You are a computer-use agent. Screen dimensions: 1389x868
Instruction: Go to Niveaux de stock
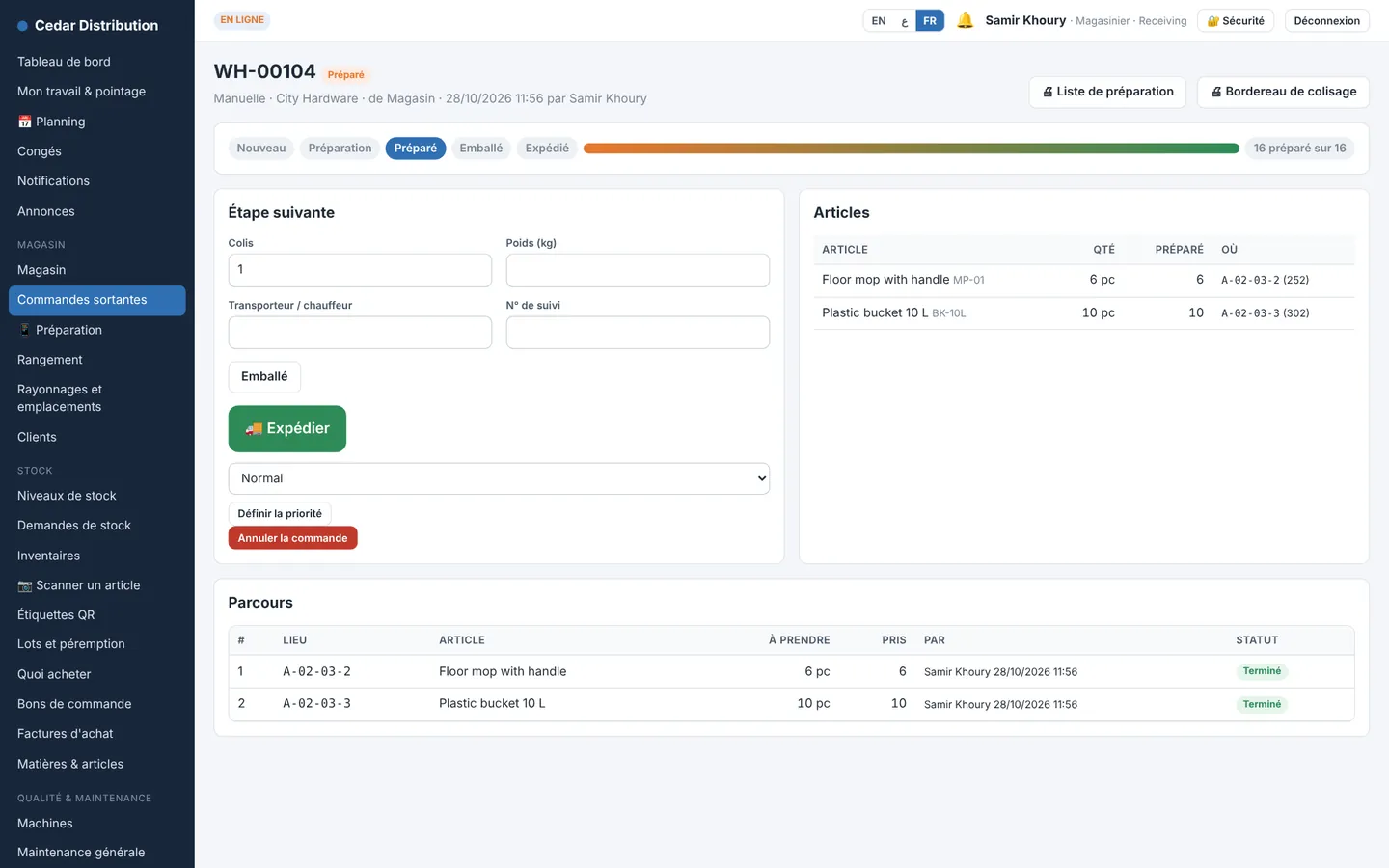click(x=96, y=496)
